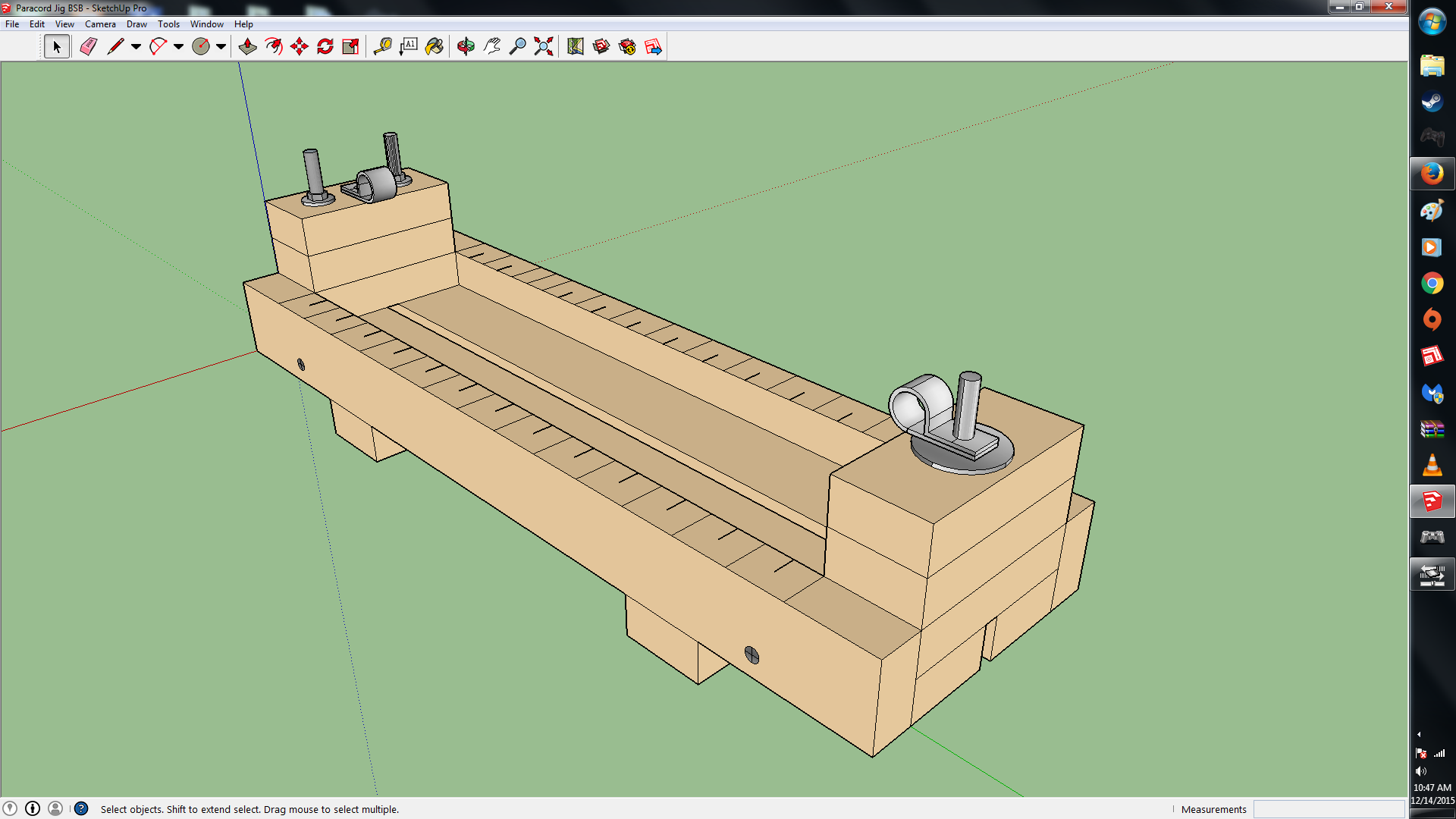
Task: Open the Edit menu
Action: click(37, 24)
